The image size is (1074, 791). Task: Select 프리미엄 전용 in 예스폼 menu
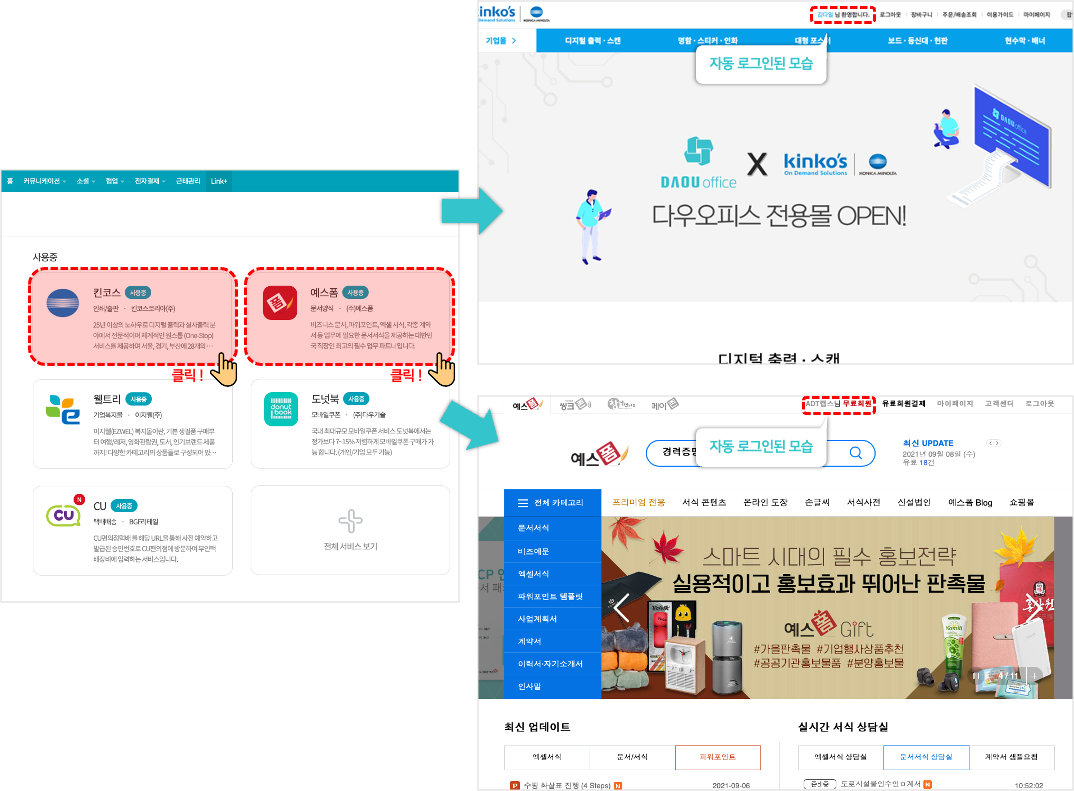pos(638,502)
